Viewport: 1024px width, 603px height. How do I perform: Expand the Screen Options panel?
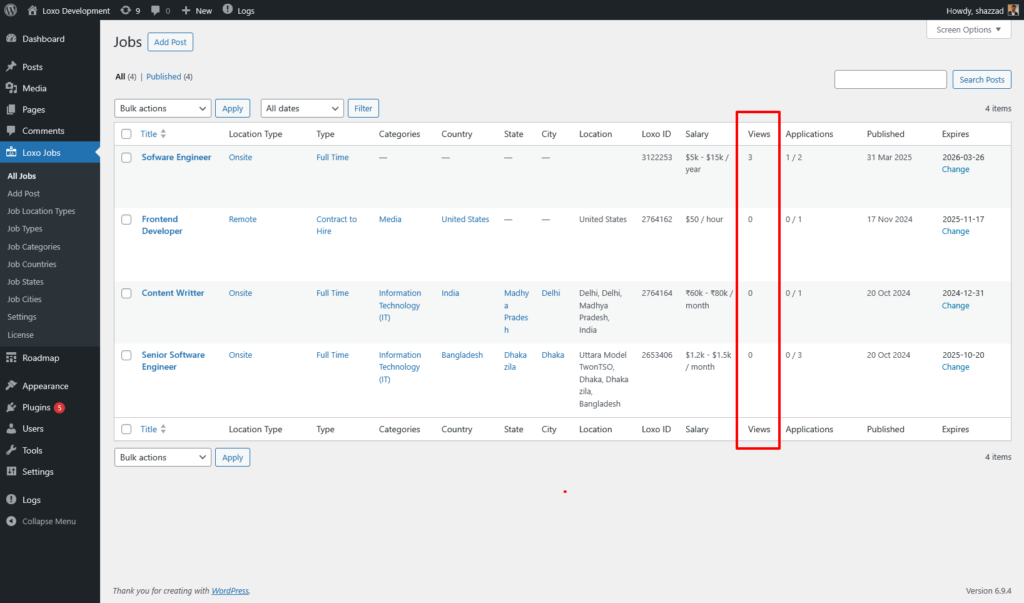968,30
